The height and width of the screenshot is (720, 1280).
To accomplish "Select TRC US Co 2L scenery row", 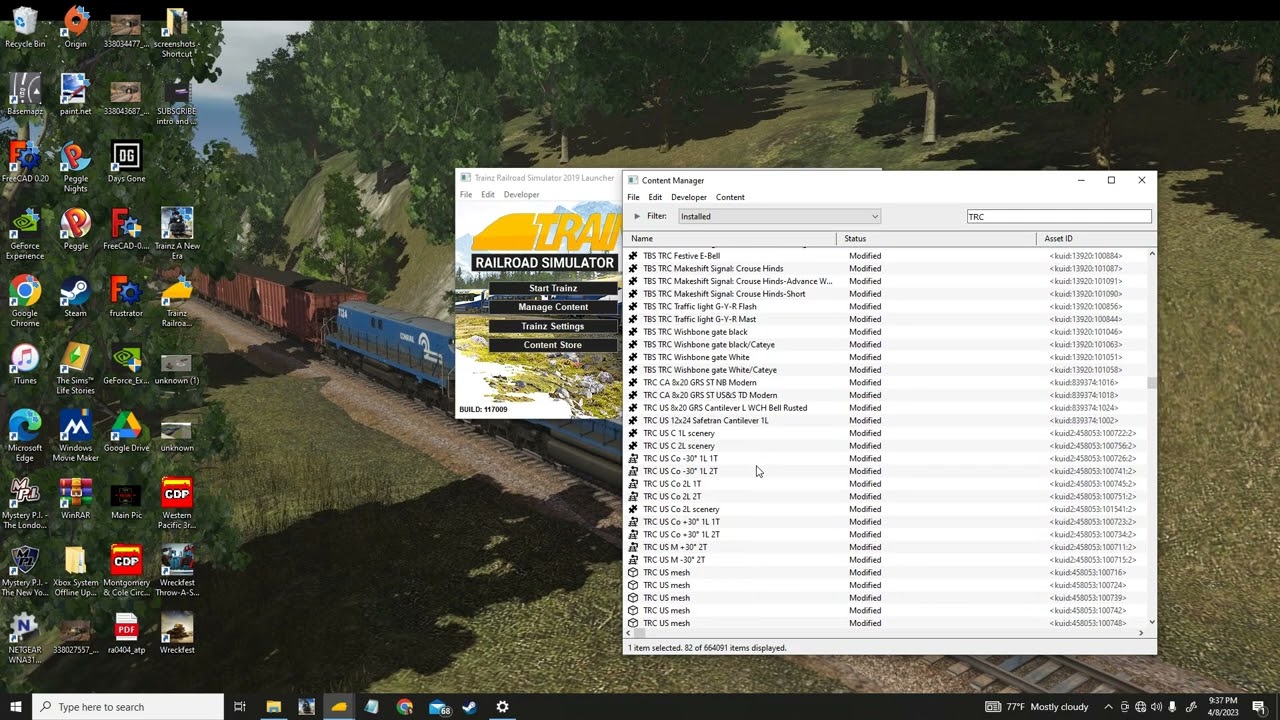I will pos(885,509).
